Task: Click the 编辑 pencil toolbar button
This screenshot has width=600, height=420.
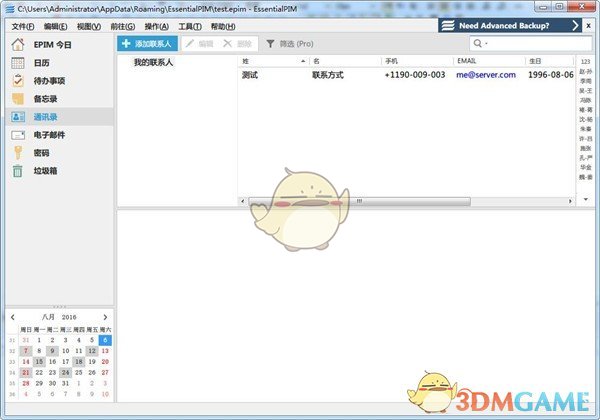Action: [x=199, y=44]
